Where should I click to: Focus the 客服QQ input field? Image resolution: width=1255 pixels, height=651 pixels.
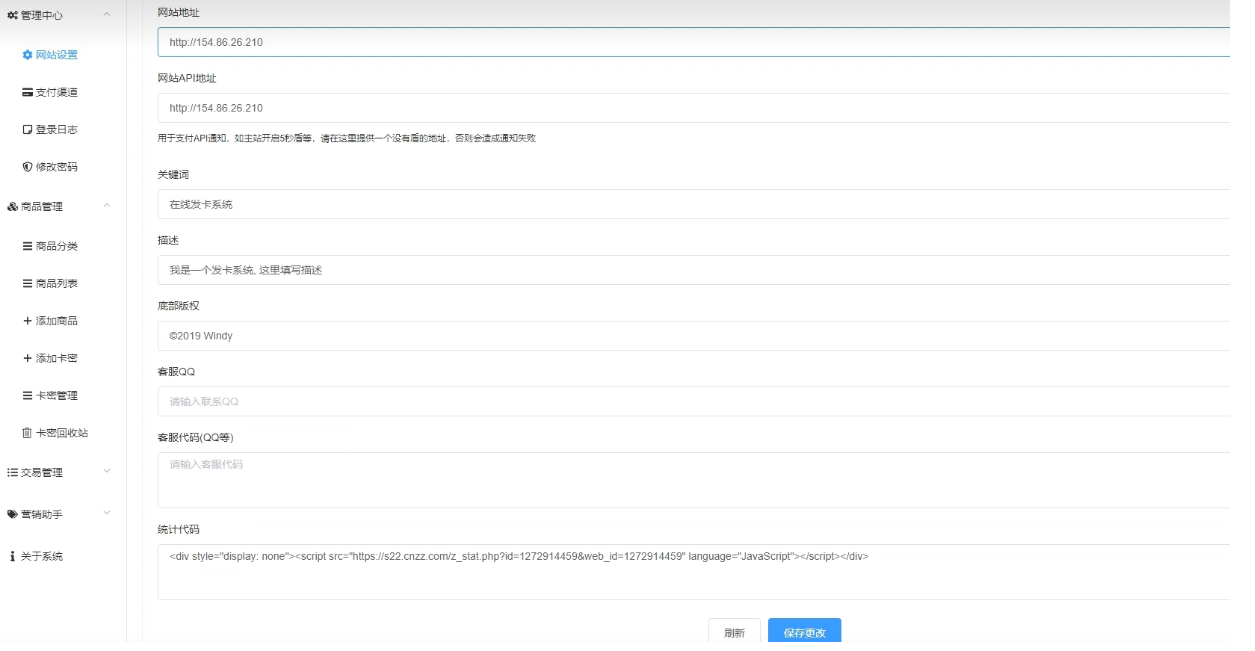tap(692, 402)
